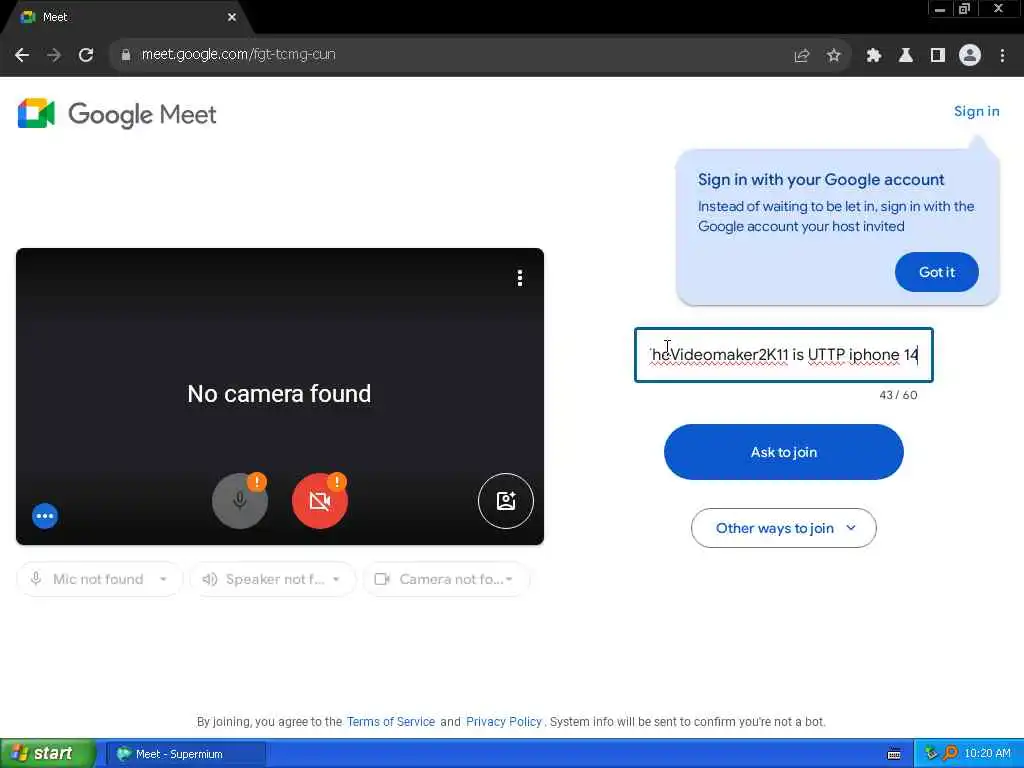Screen dimensions: 1024x768
Task: Click the Sign in with your Google account heading
Action: (x=821, y=180)
